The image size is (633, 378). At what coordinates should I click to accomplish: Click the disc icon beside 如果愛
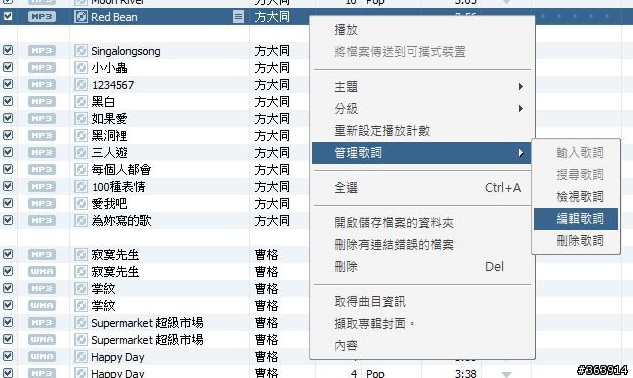coord(81,118)
